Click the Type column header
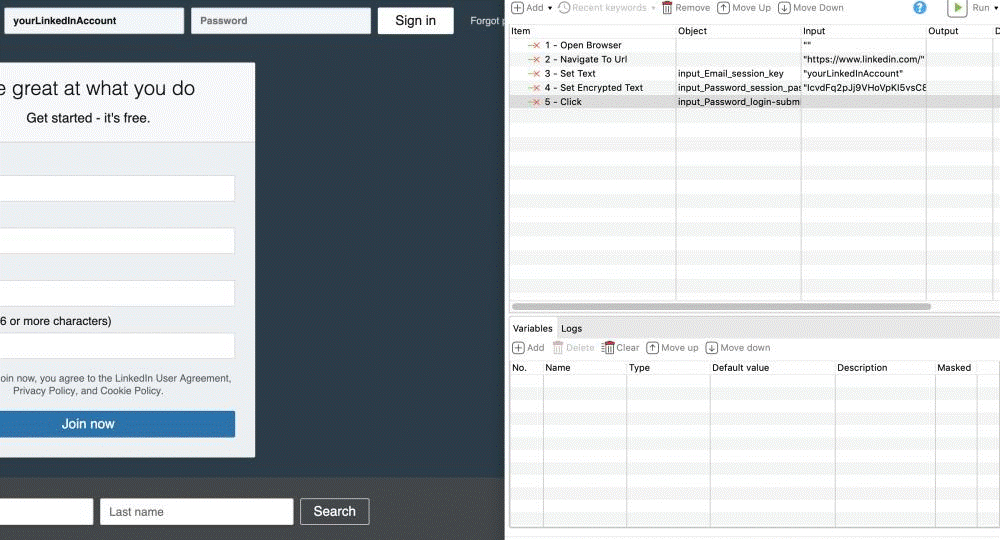 tap(639, 368)
